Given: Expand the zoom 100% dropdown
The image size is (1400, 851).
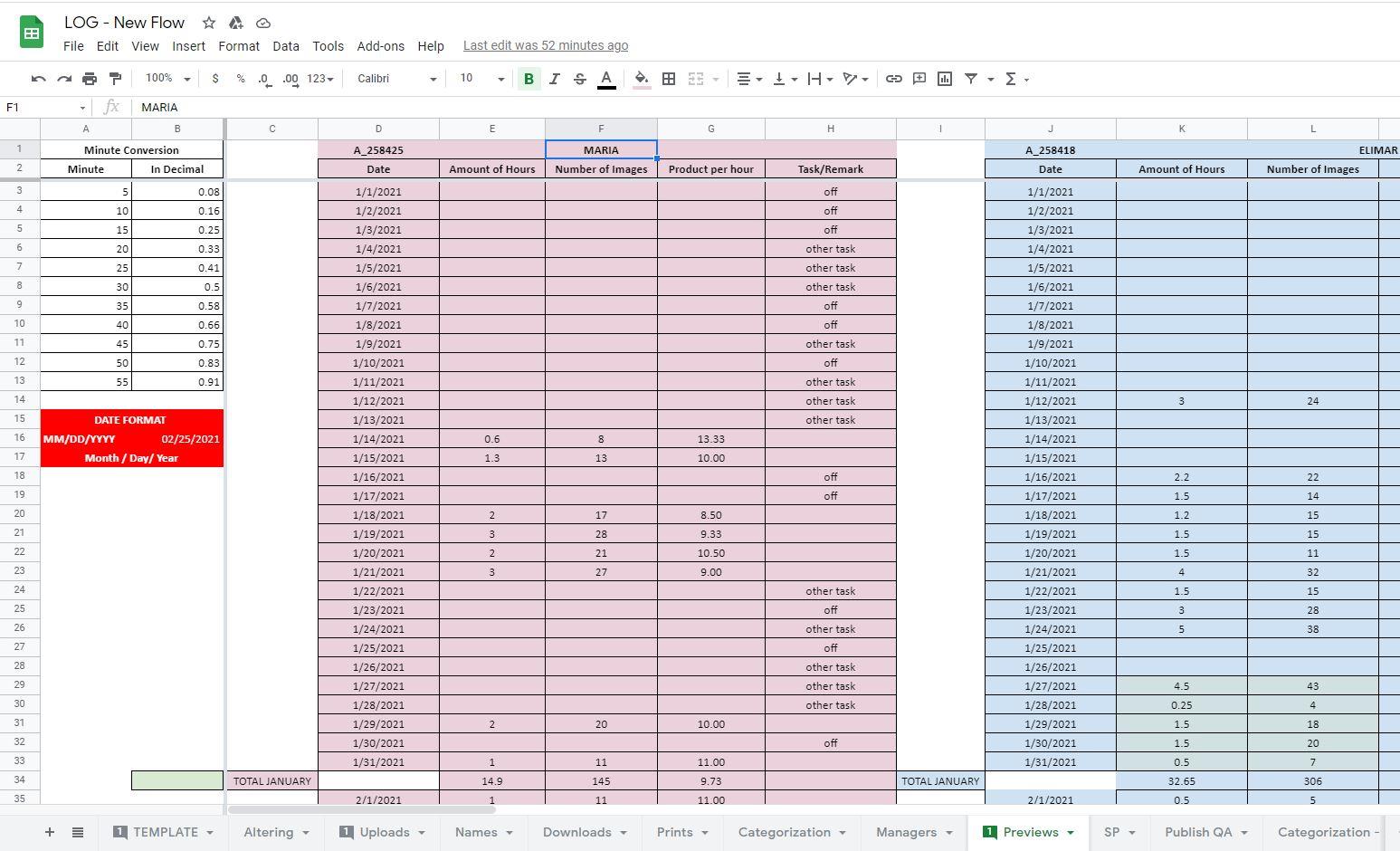Looking at the screenshot, I should [x=167, y=79].
